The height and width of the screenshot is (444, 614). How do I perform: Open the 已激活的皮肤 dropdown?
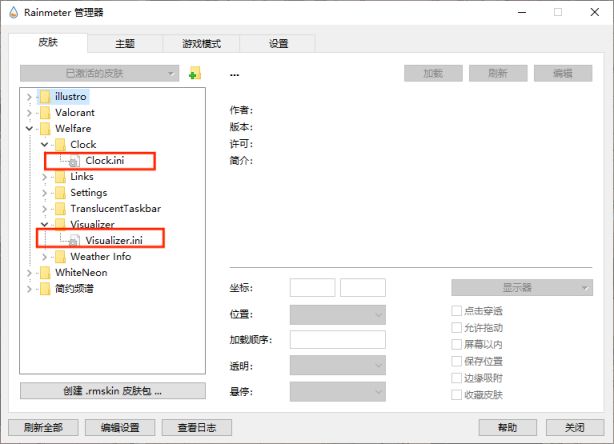(x=99, y=73)
